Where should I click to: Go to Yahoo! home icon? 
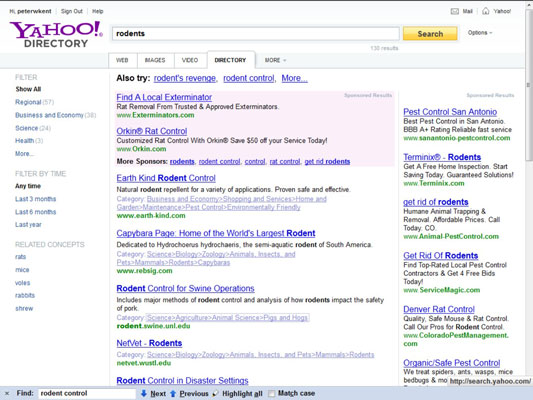pyautogui.click(x=486, y=11)
